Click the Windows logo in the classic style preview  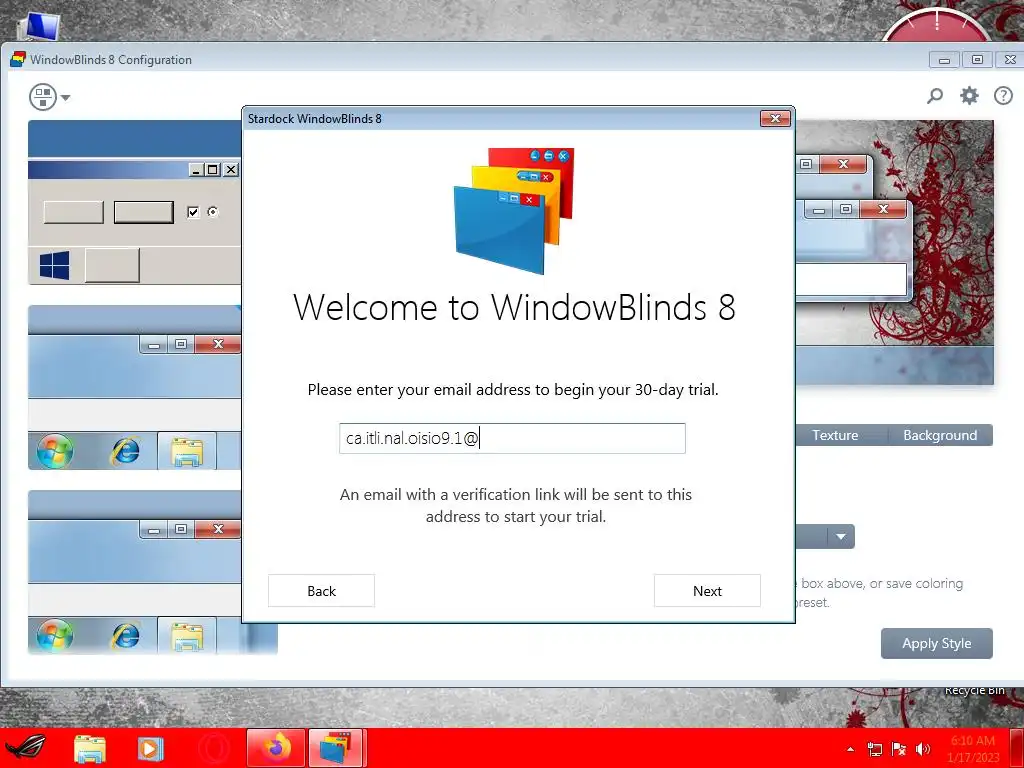click(54, 266)
